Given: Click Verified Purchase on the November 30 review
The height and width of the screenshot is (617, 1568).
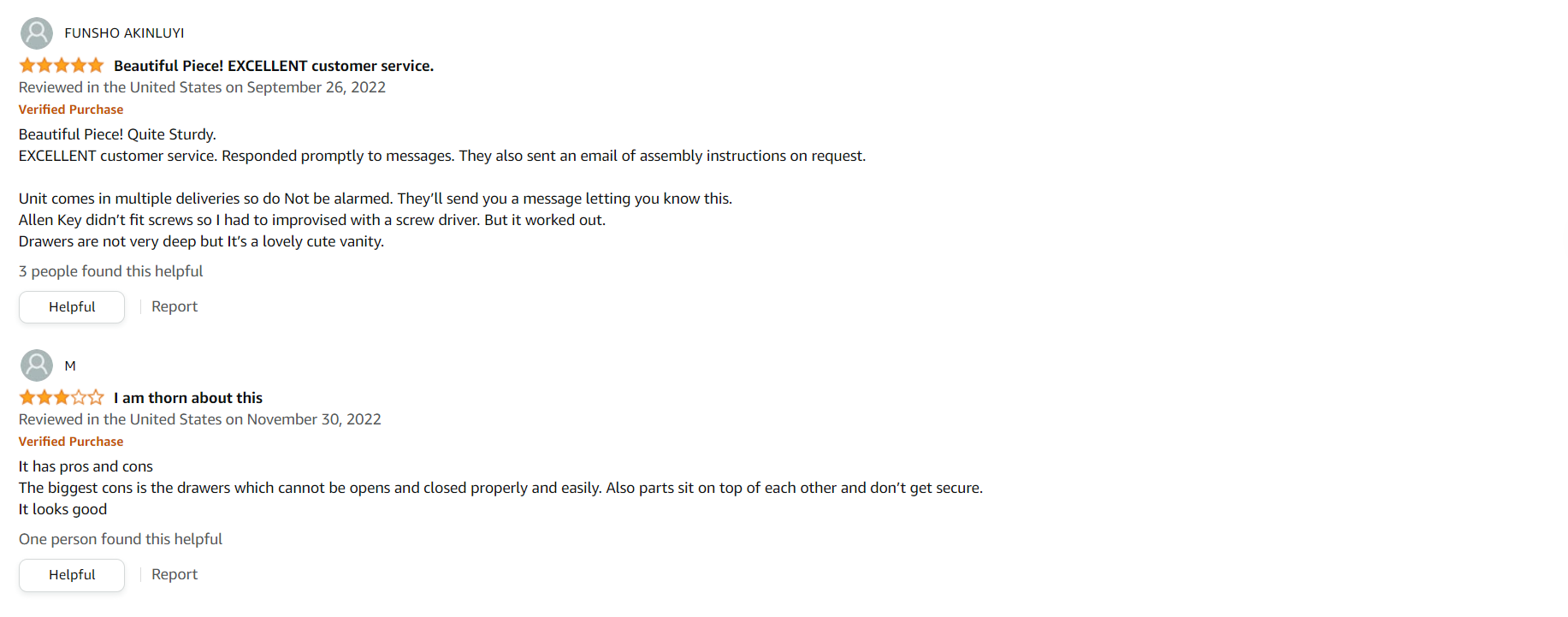Looking at the screenshot, I should tap(71, 442).
